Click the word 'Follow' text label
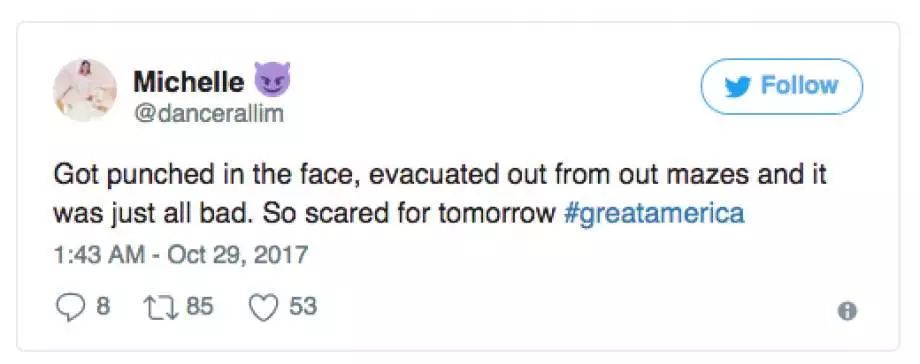 pyautogui.click(x=799, y=86)
